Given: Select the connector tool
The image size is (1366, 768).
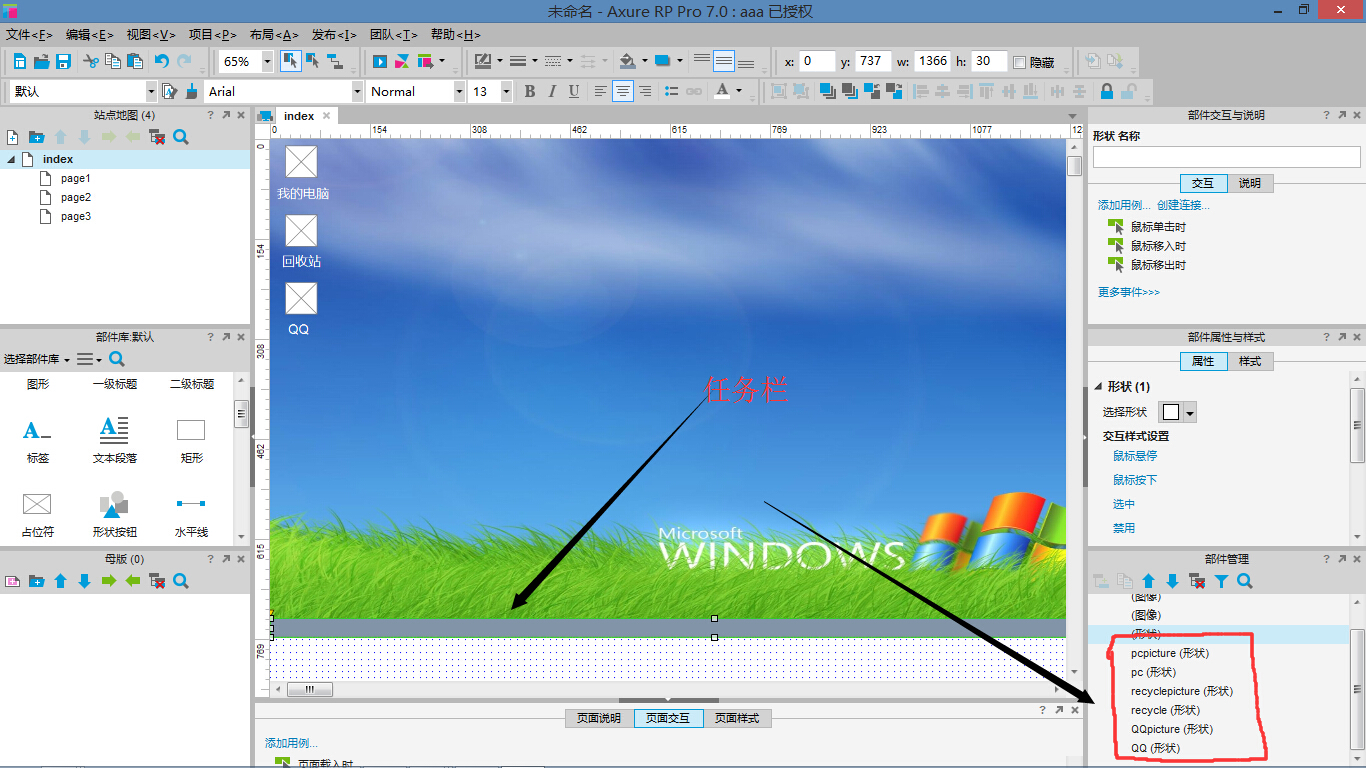Looking at the screenshot, I should tap(335, 61).
